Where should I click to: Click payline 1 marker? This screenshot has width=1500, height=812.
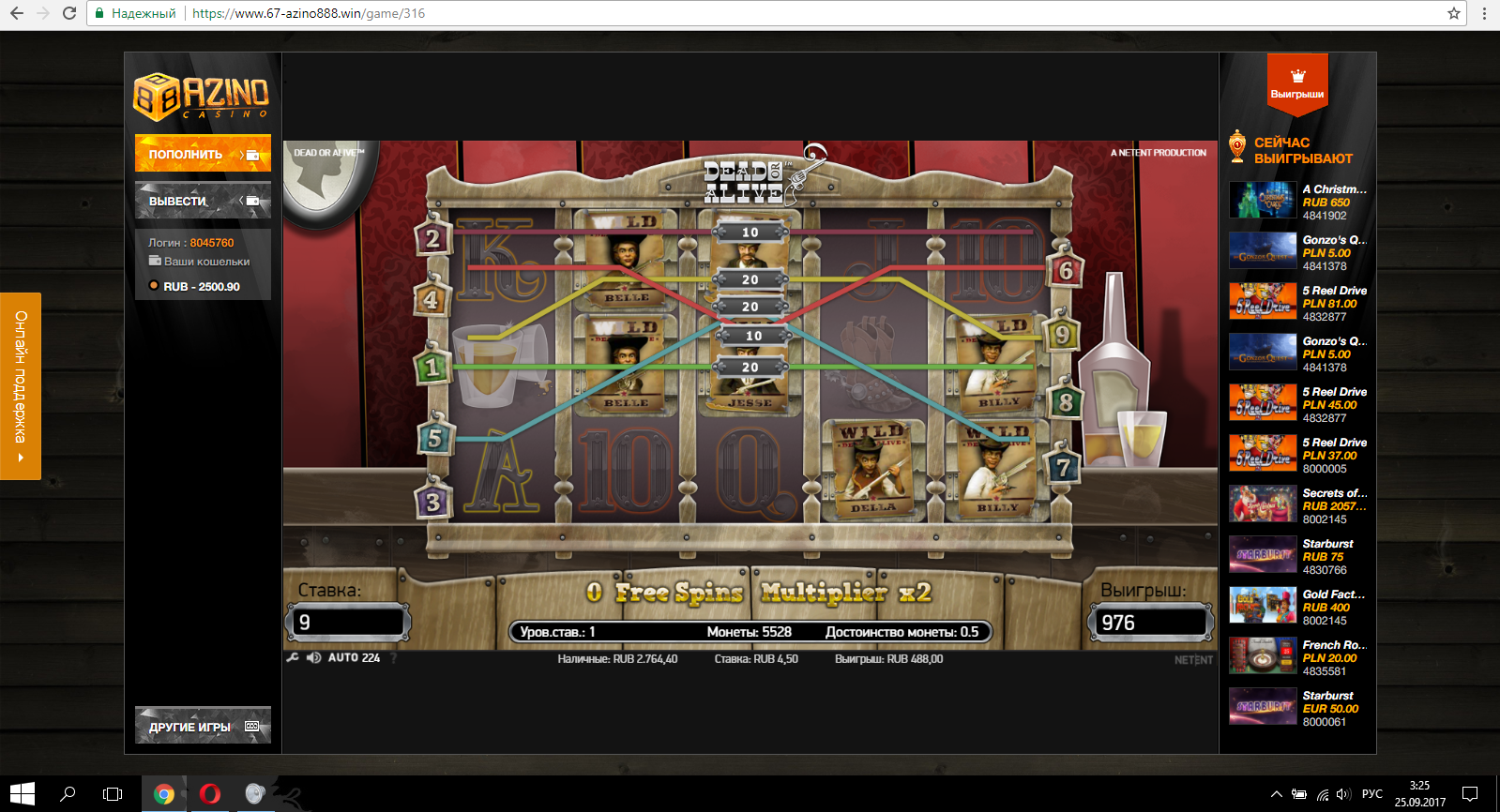click(x=432, y=367)
